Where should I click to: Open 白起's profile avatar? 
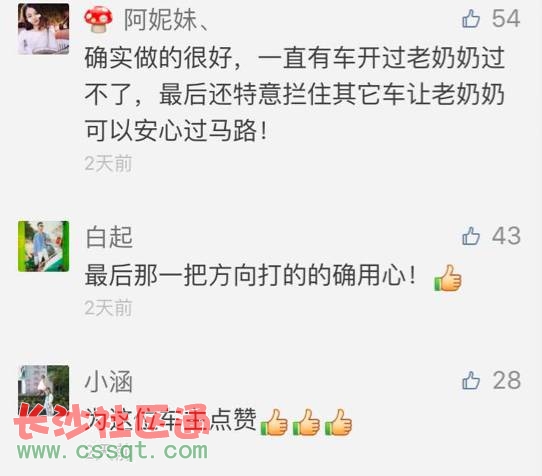44,246
